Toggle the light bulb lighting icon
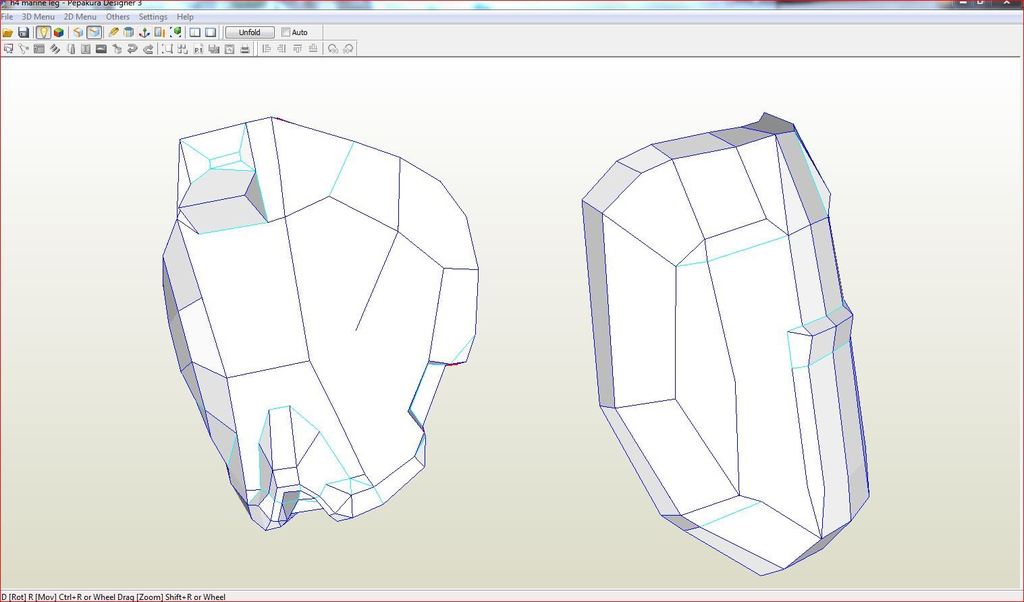1024x602 pixels. pos(44,32)
